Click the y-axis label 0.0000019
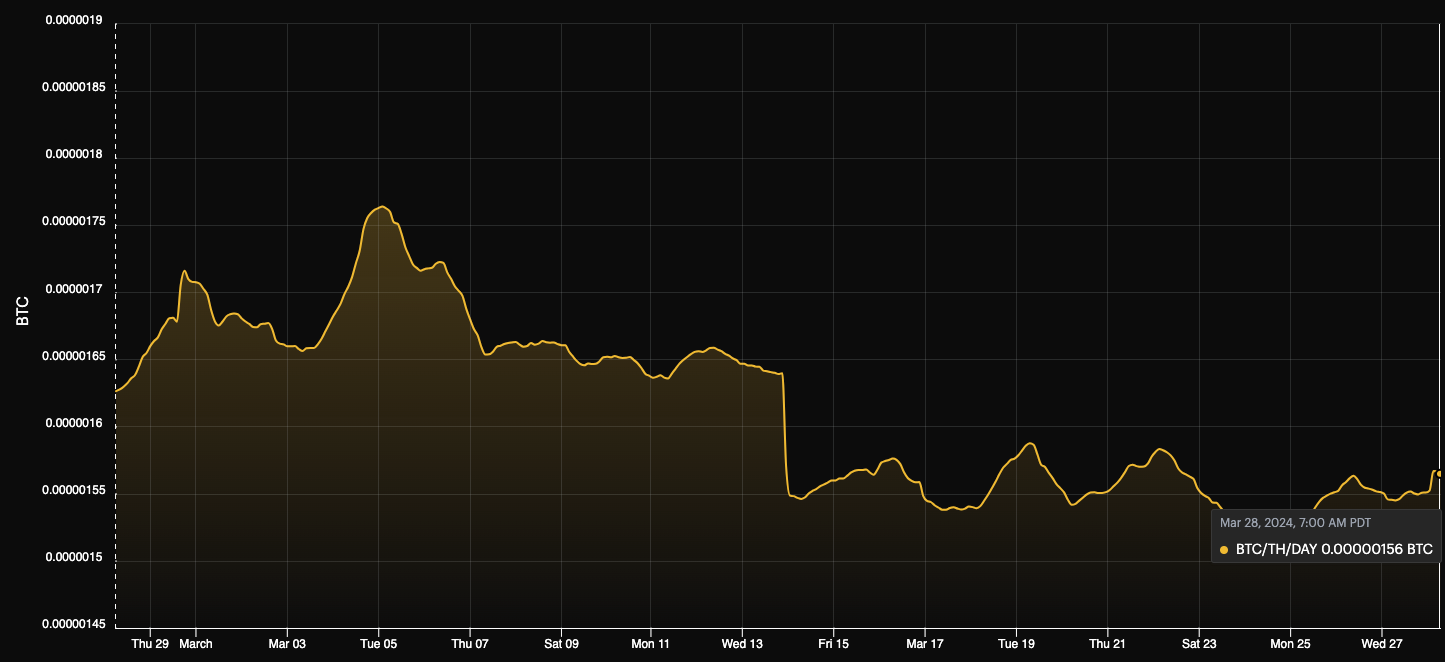This screenshot has height=662, width=1445. pos(74,20)
